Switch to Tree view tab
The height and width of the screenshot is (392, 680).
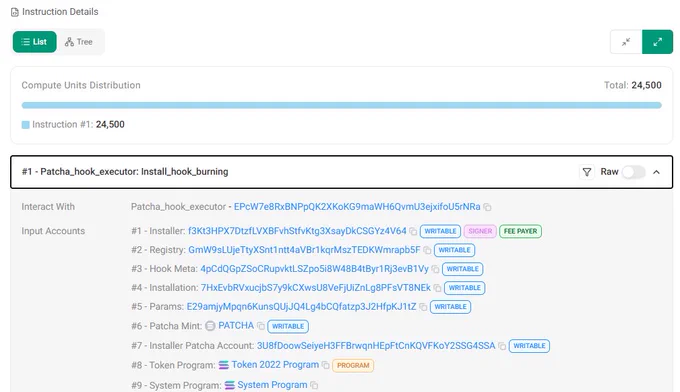coord(79,42)
